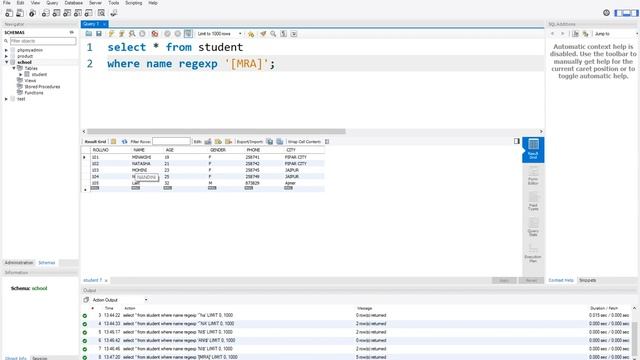Create new schema toolbar icon
640x360 pixels.
46,13
